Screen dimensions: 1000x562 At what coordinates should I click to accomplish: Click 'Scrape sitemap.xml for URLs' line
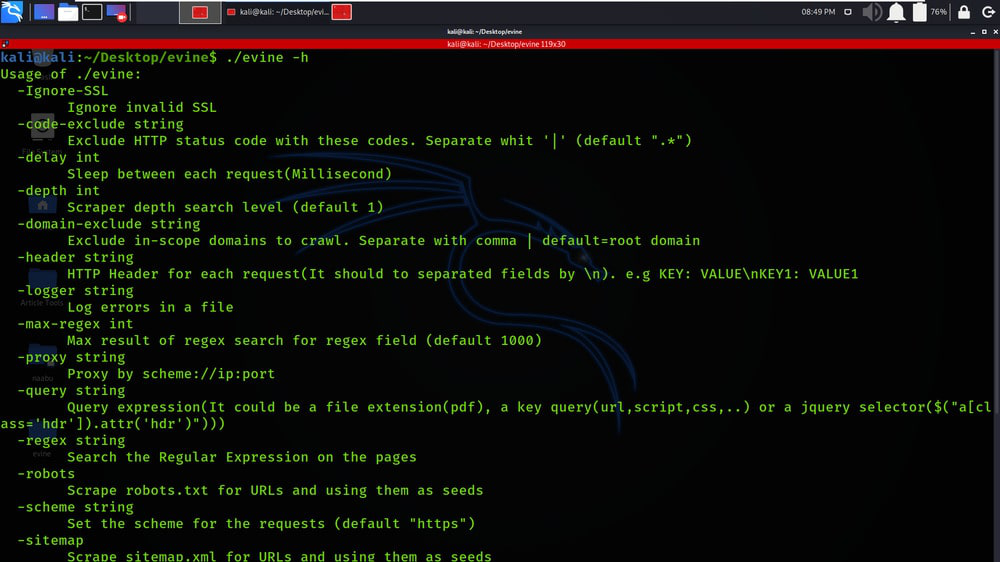click(279, 556)
